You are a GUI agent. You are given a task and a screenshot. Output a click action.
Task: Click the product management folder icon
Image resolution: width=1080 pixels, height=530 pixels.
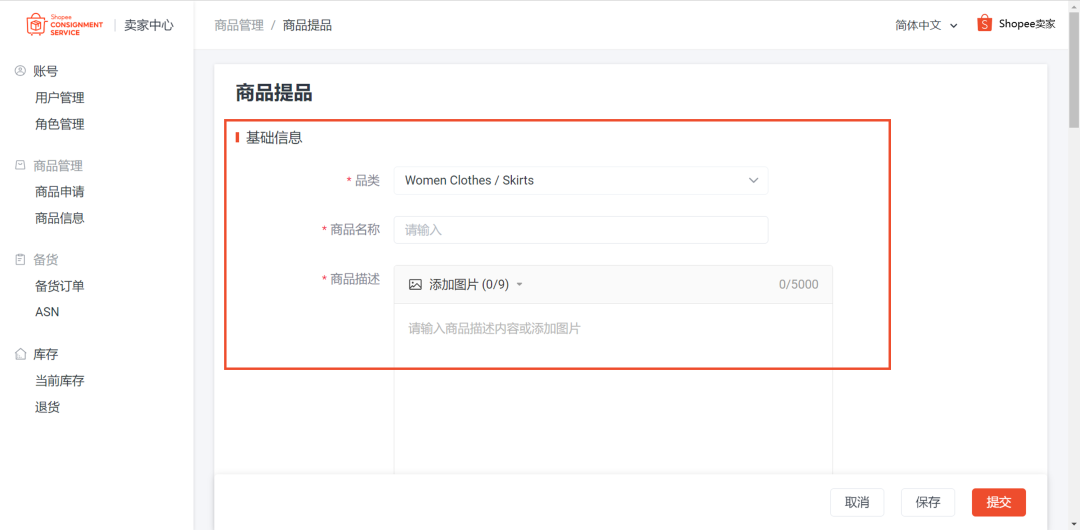click(20, 165)
